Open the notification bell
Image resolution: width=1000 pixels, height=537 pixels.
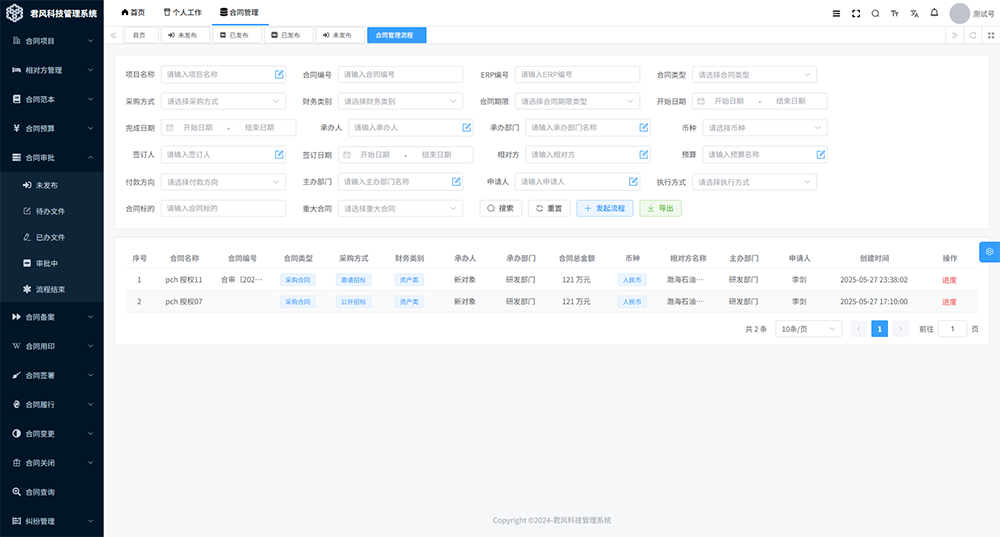934,13
